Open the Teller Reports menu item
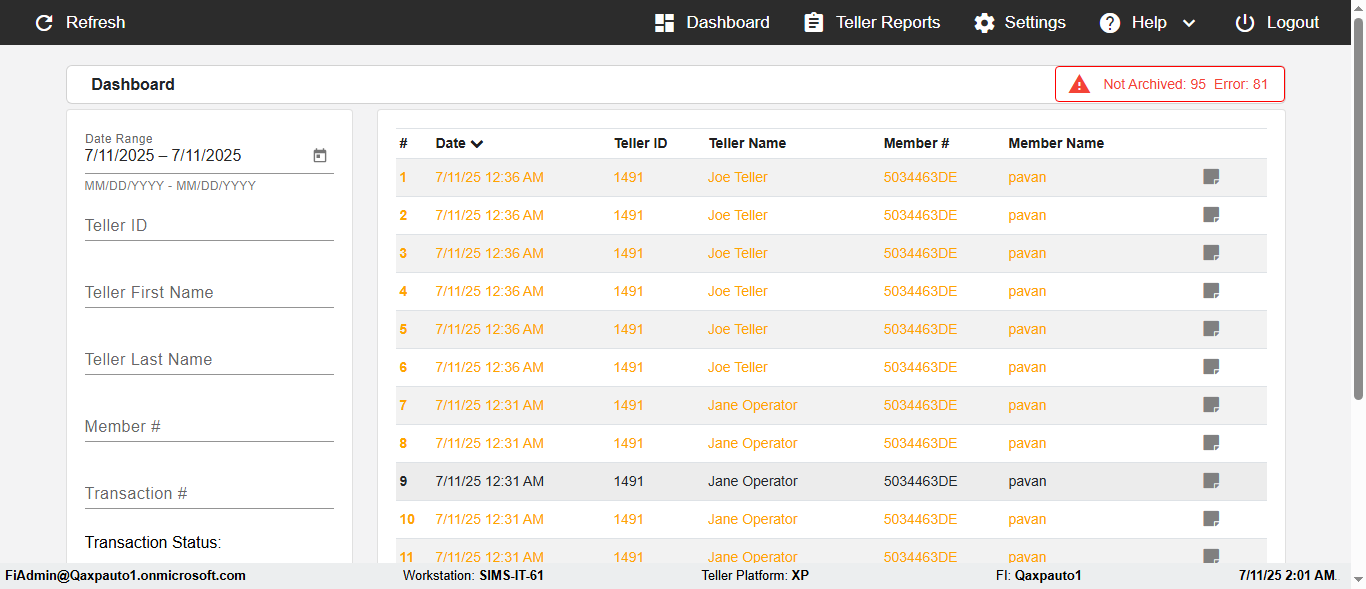Screen dimensions: 1366x589 tap(873, 23)
